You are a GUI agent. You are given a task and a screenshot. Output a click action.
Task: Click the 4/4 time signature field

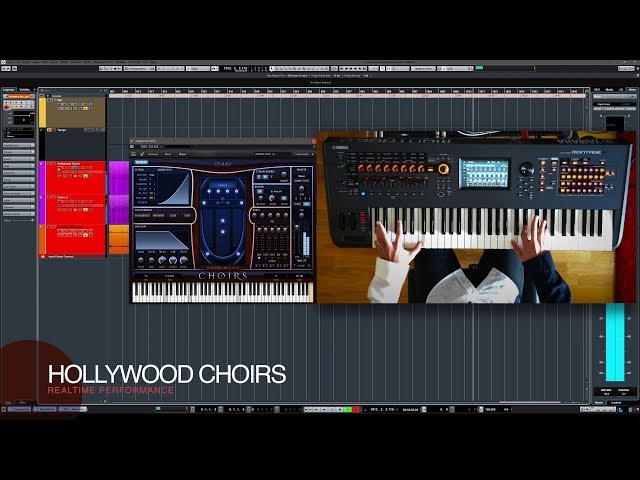click(x=506, y=409)
